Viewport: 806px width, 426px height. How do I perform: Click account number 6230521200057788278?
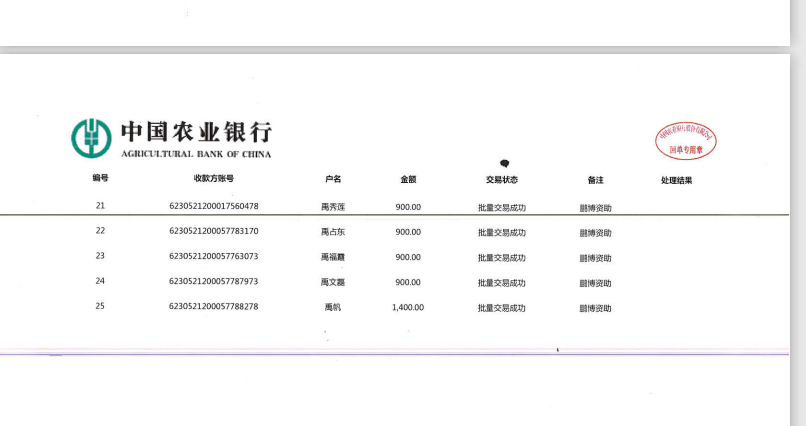coord(214,306)
